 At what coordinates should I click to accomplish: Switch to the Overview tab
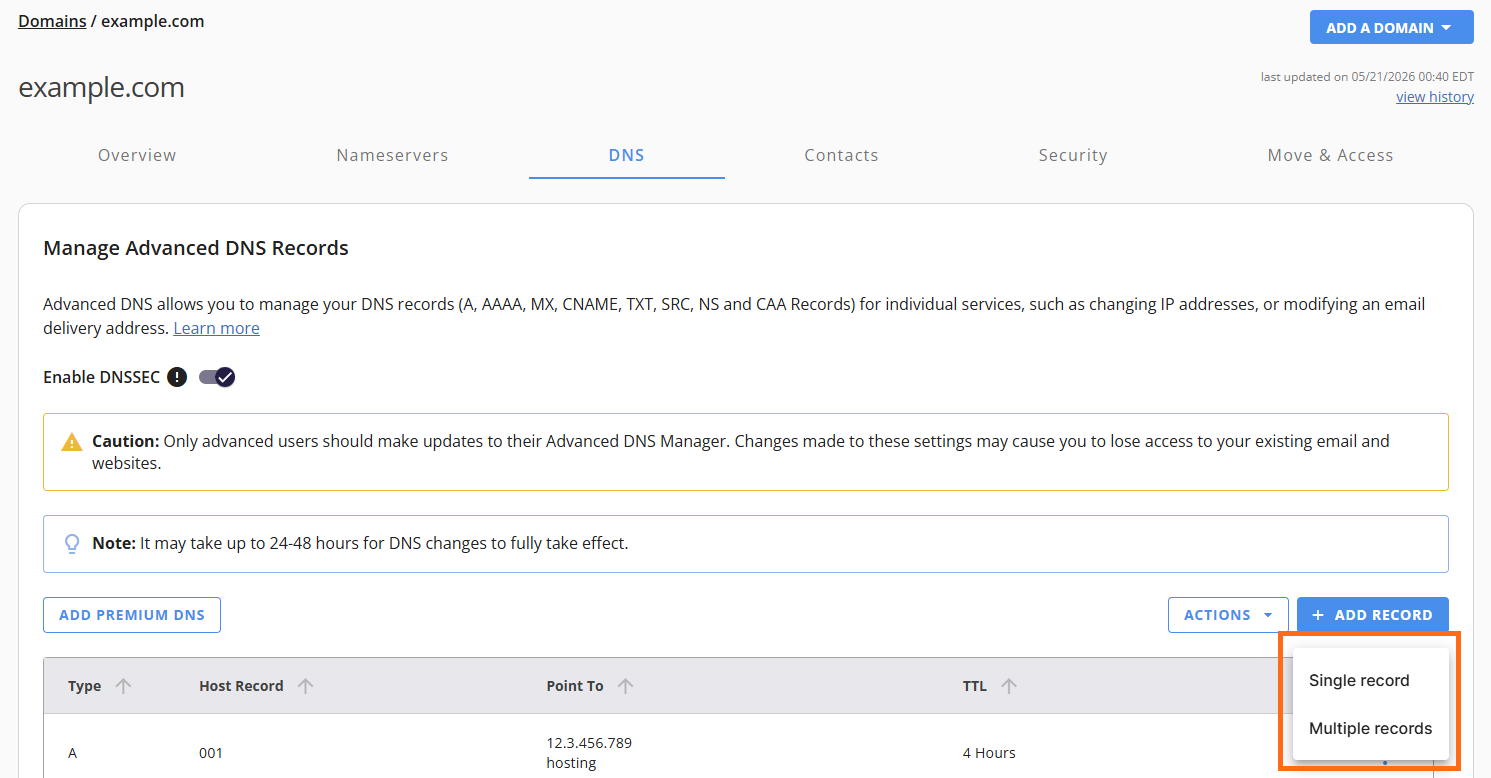coord(137,155)
